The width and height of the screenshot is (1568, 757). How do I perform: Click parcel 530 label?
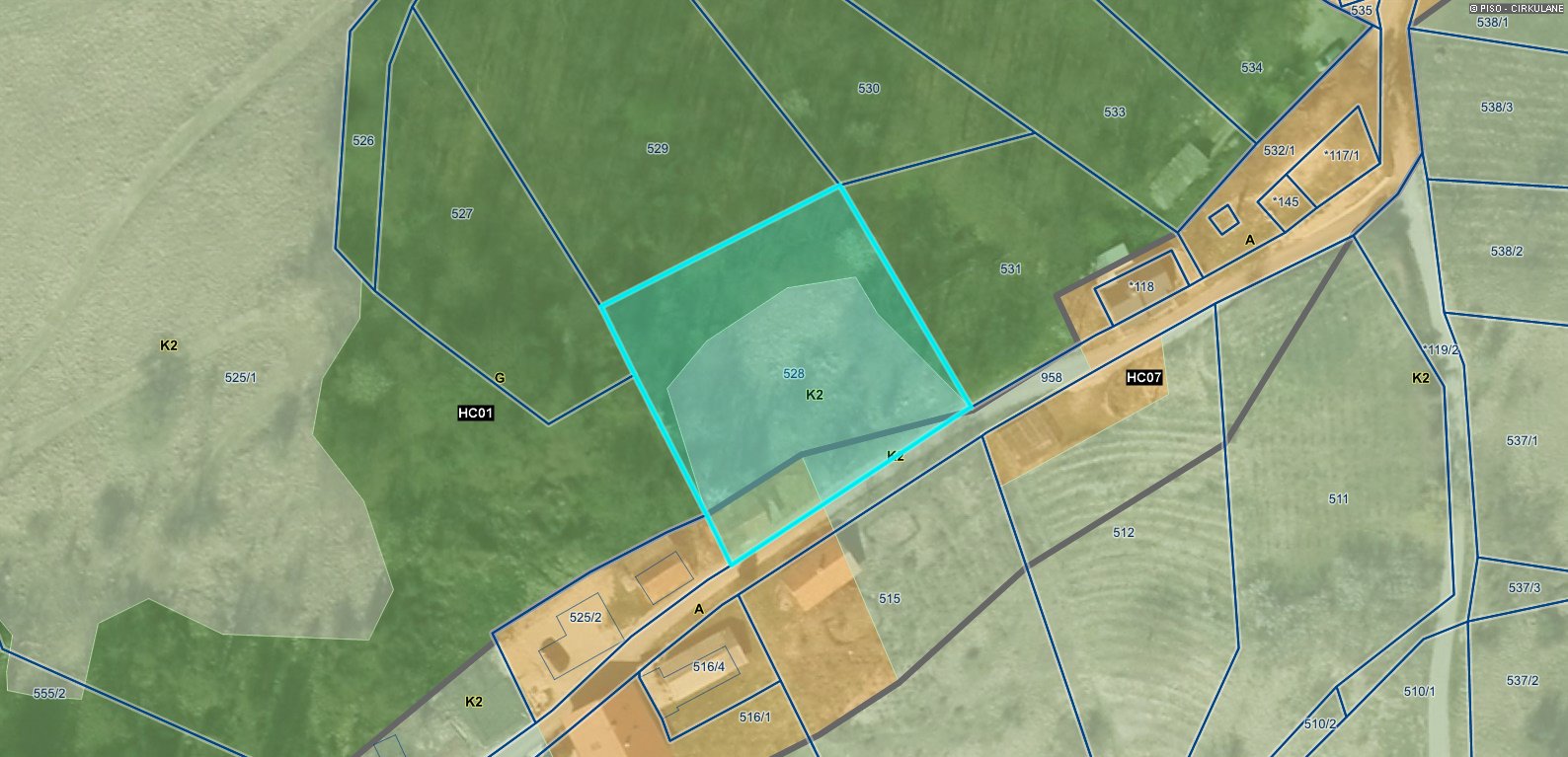click(x=869, y=89)
